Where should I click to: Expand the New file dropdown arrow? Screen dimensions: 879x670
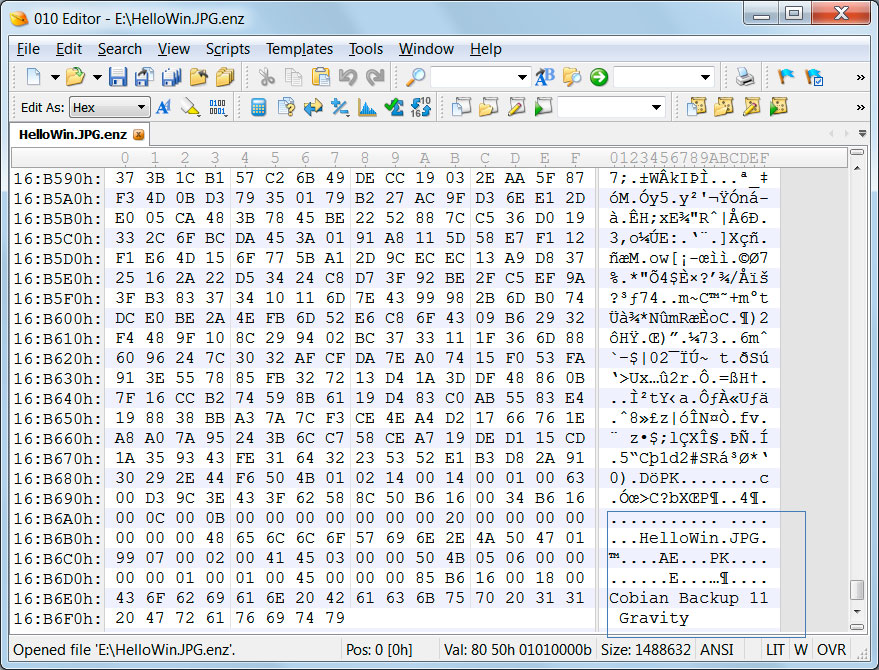[52, 77]
